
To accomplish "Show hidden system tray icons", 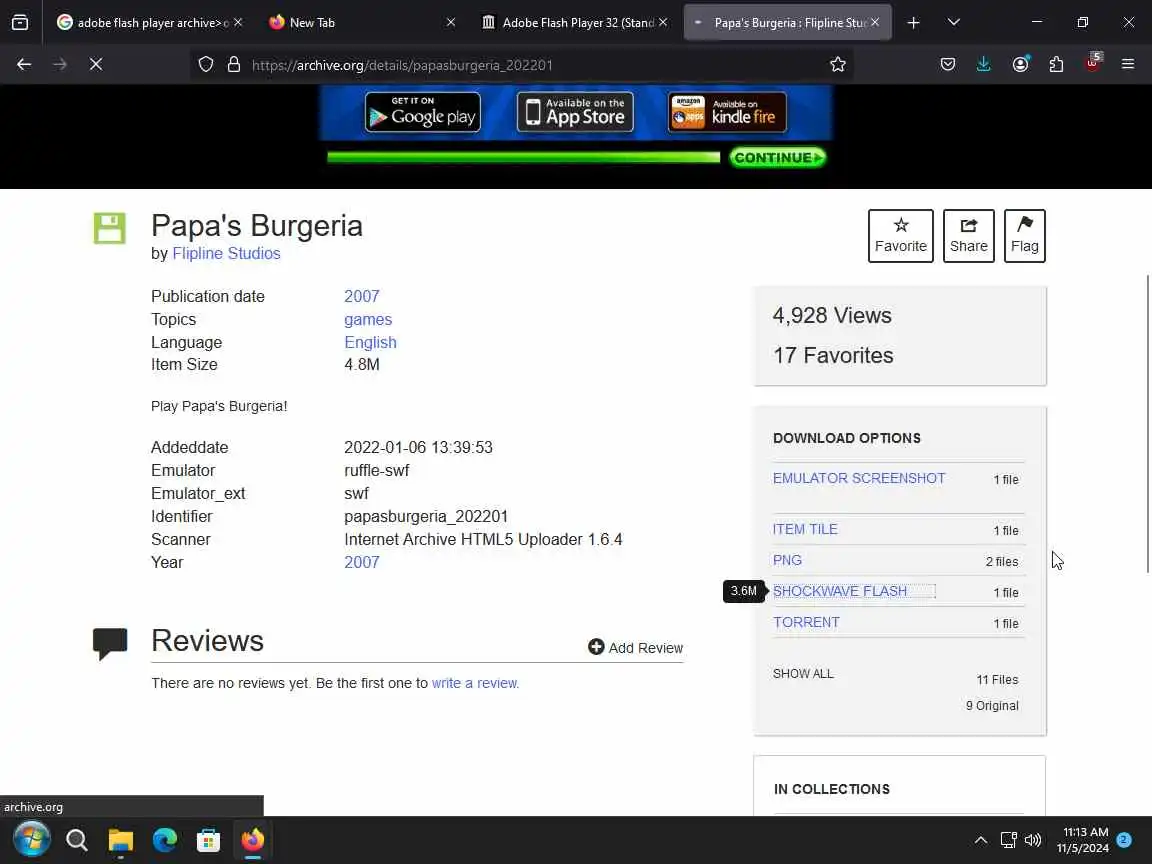I will tap(981, 840).
